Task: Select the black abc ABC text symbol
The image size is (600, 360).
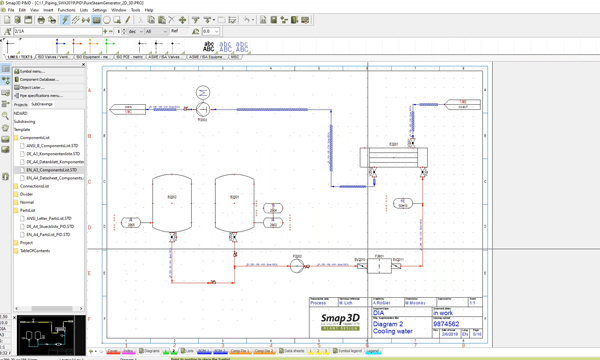Action: [x=209, y=47]
